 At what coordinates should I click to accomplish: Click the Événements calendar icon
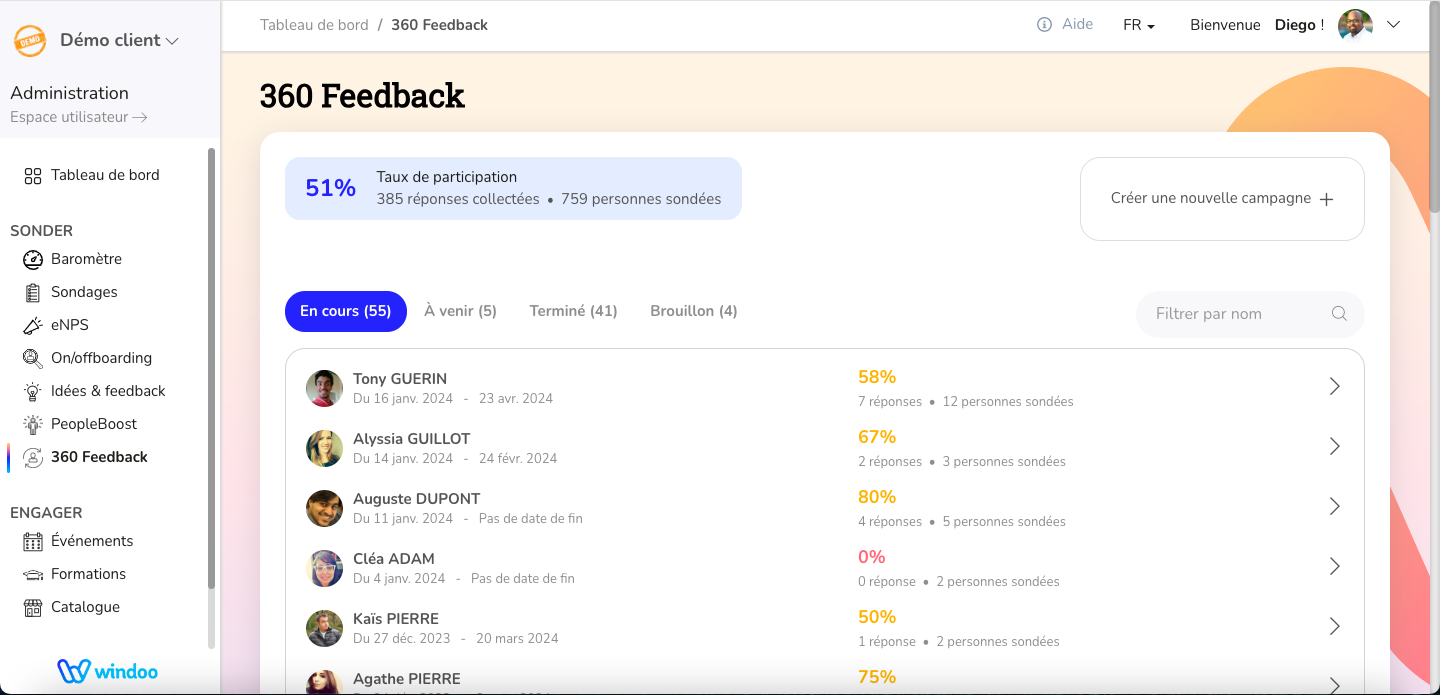[x=33, y=541]
